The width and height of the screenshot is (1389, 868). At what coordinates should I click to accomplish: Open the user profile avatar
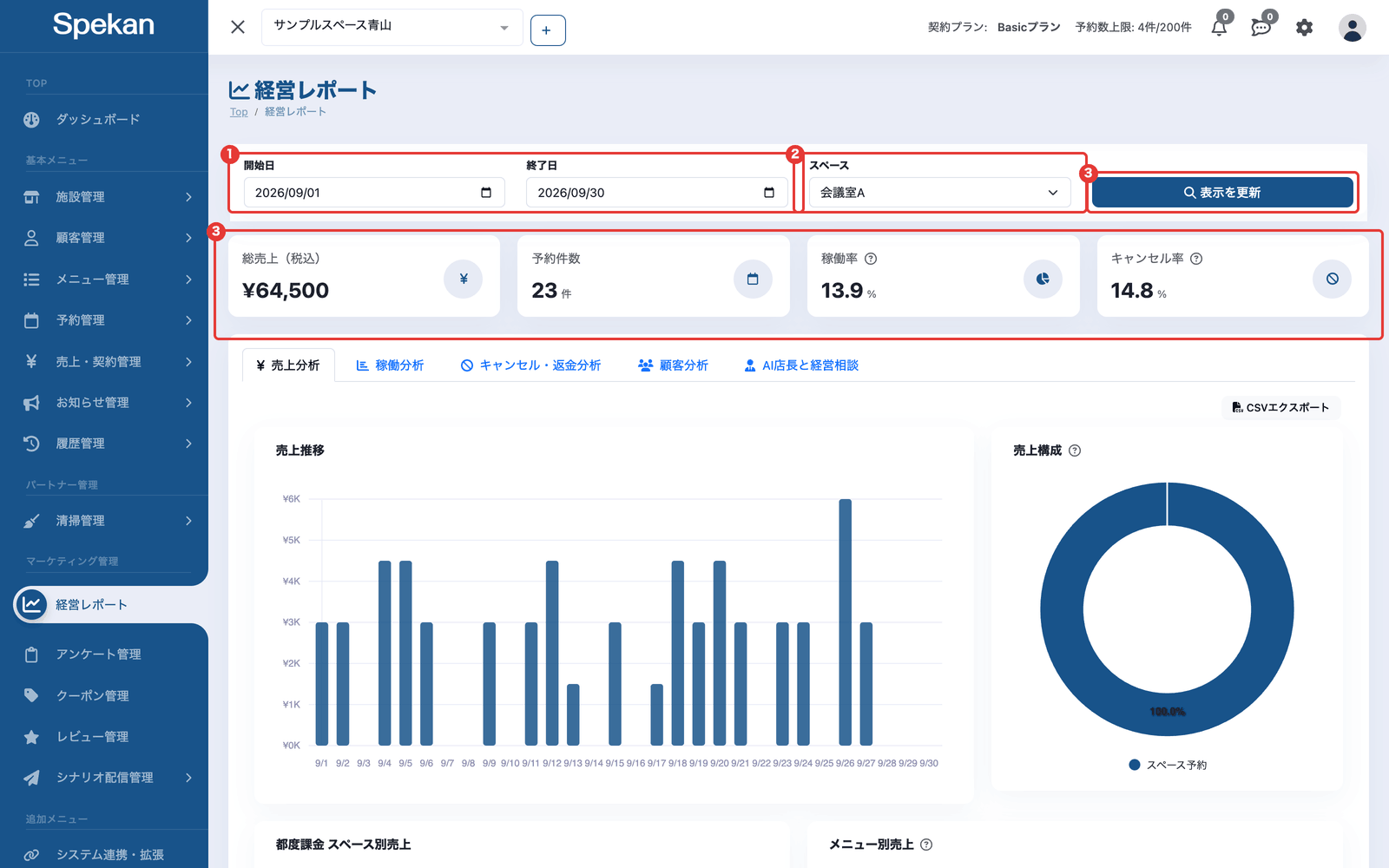tap(1352, 28)
